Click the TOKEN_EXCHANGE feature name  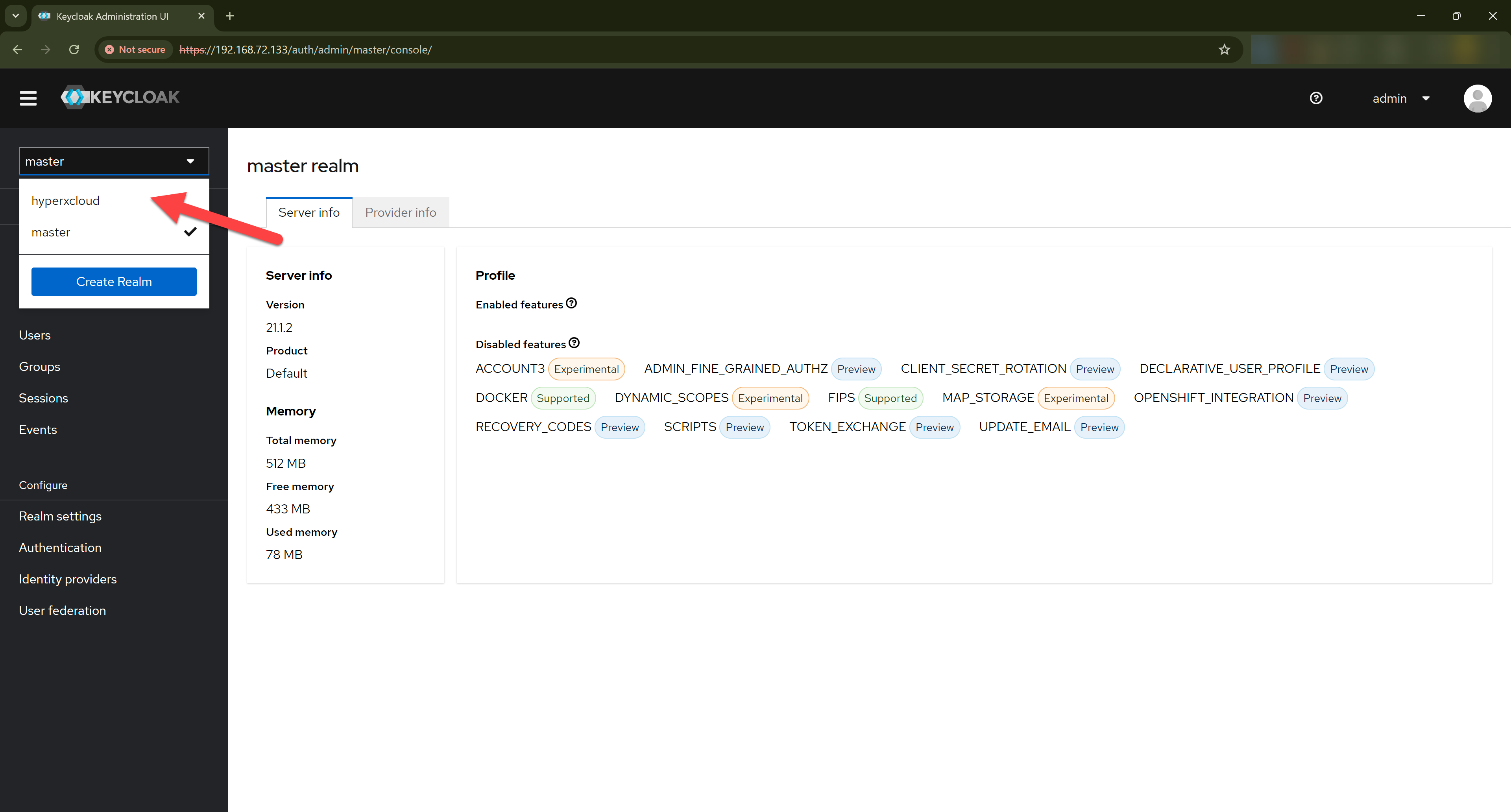848,427
